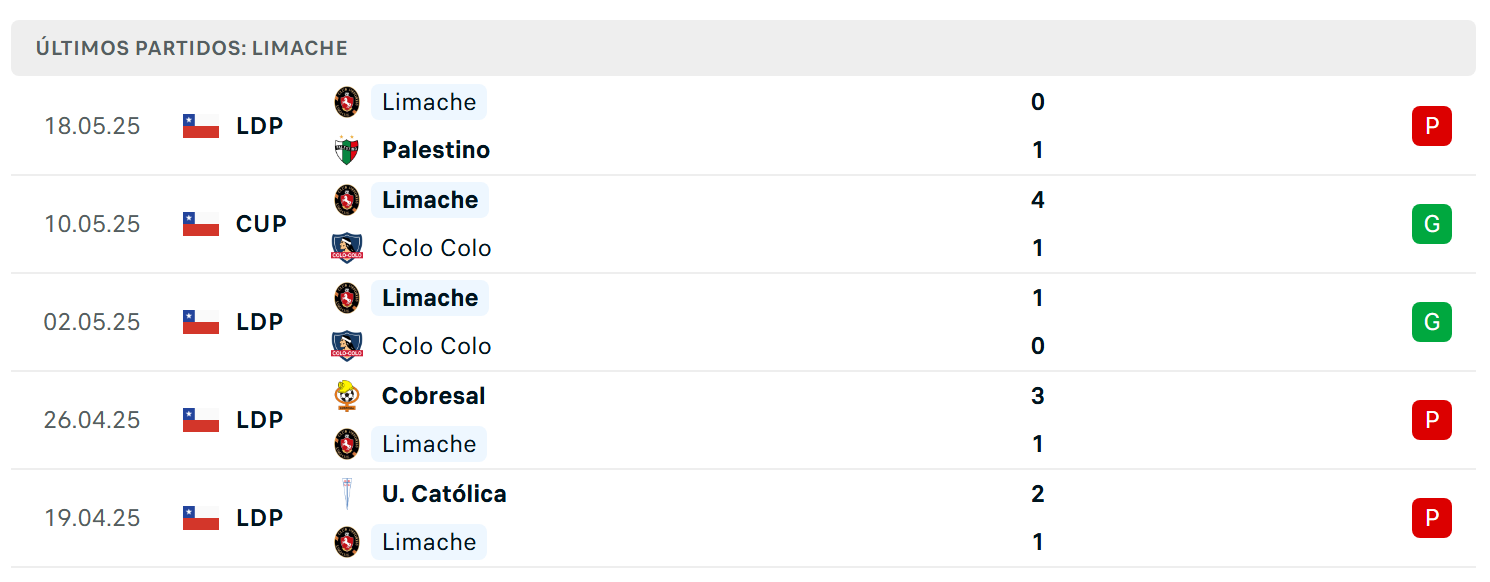The image size is (1490, 582).
Task: Select the CUP competition label
Action: coord(262,224)
